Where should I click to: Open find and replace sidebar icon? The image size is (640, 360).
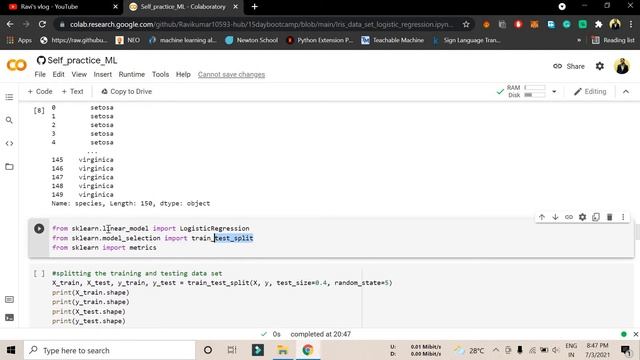pos(9,120)
